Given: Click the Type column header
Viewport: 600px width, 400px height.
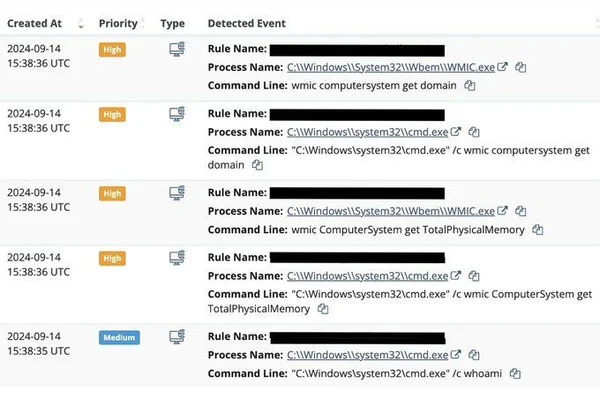Looking at the screenshot, I should pyautogui.click(x=172, y=22).
